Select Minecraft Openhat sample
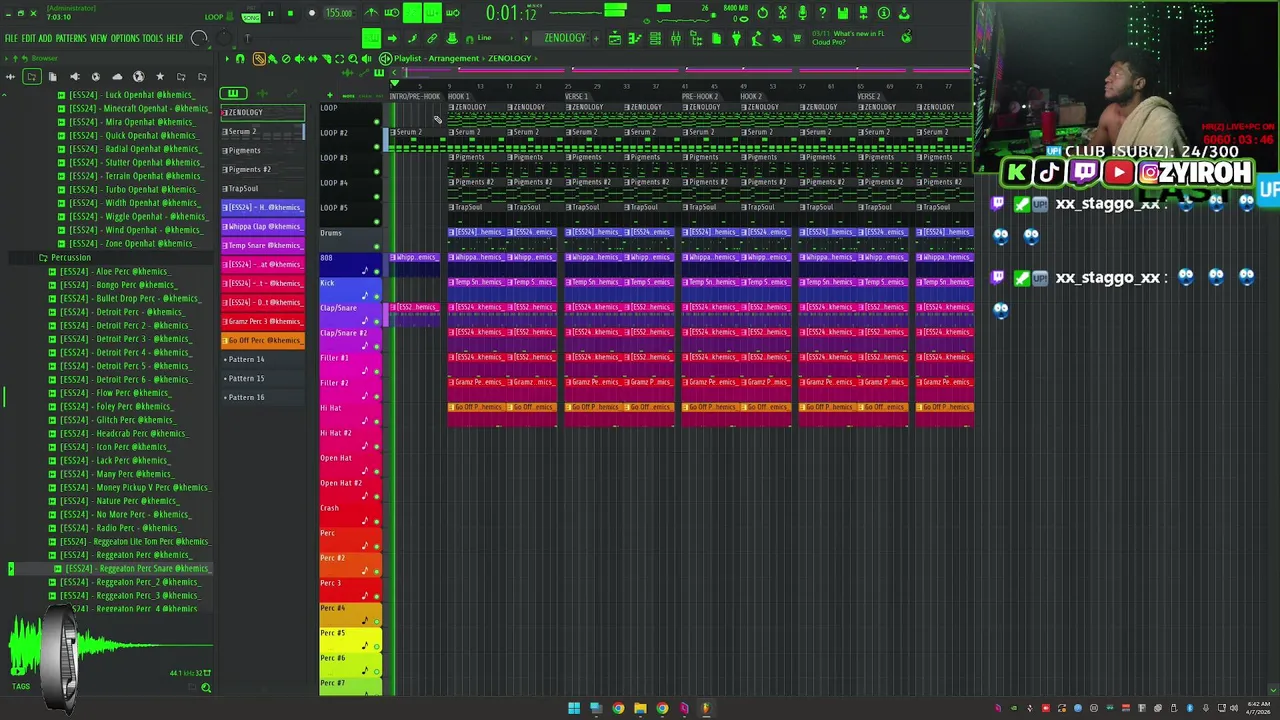 pyautogui.click(x=134, y=108)
